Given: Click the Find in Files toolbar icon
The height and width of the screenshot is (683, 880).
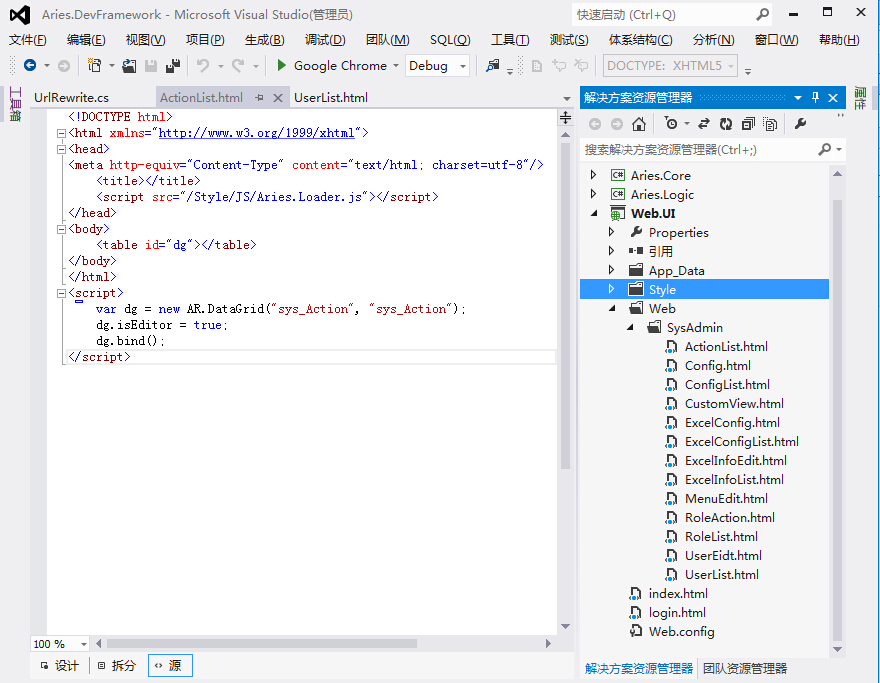Looking at the screenshot, I should (x=492, y=66).
